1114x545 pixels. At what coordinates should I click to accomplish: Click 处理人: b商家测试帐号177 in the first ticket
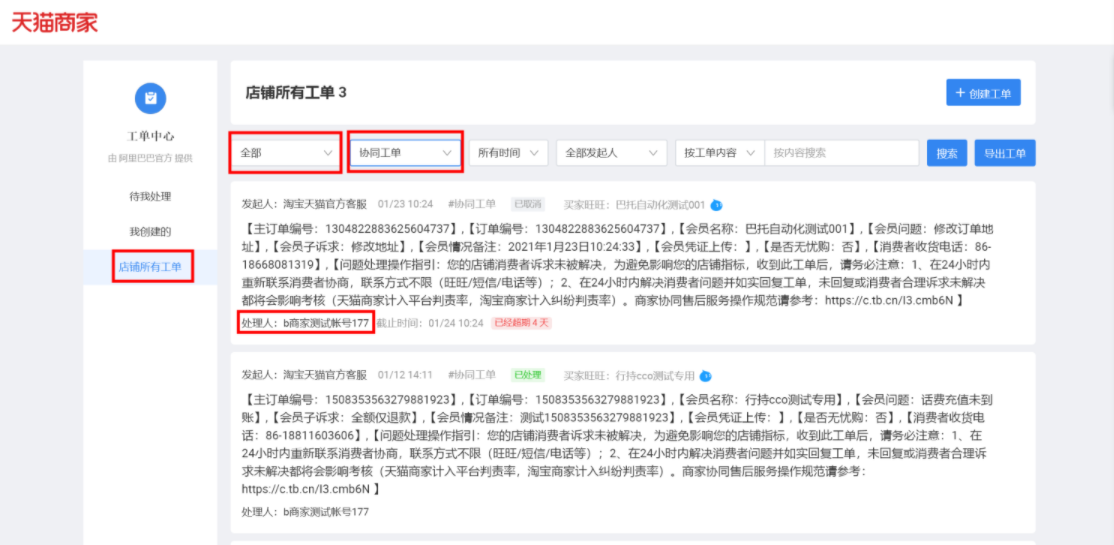305,323
